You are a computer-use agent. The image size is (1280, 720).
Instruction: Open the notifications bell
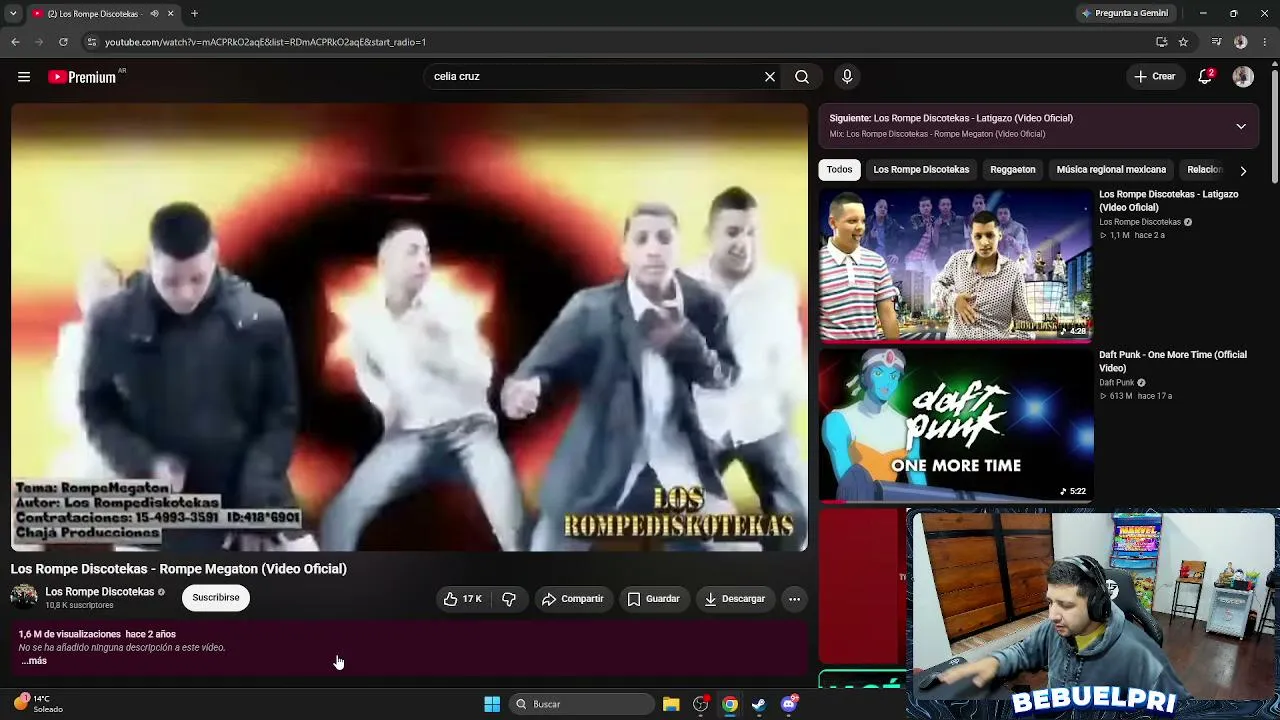point(1206,77)
